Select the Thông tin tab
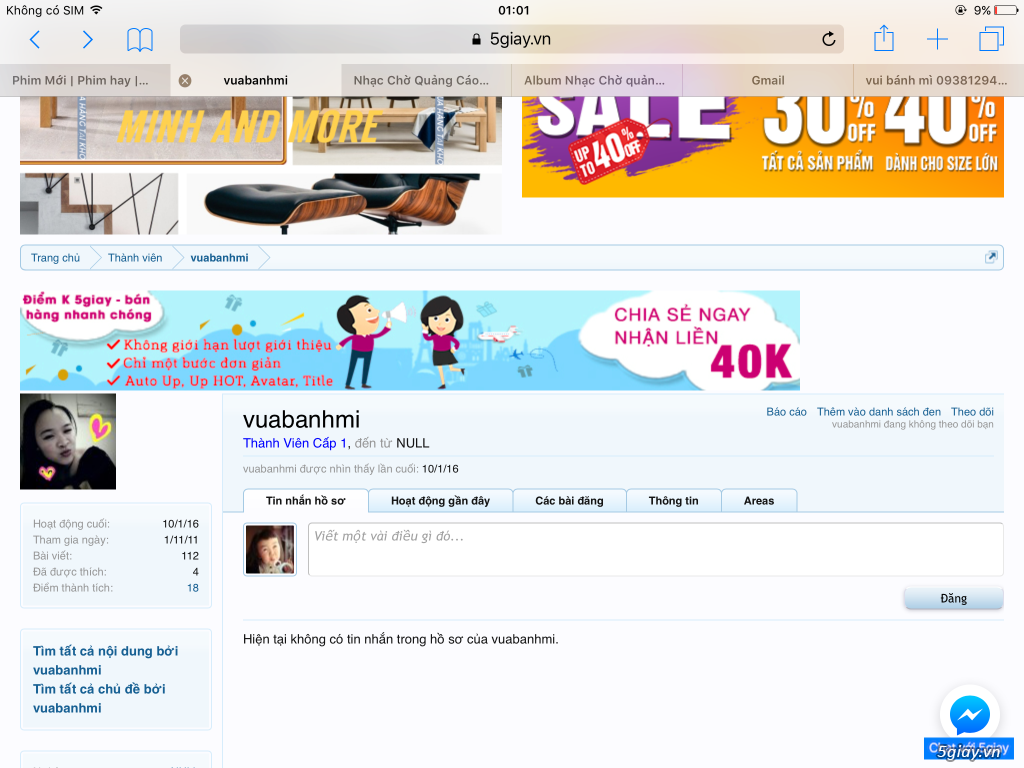 point(673,501)
